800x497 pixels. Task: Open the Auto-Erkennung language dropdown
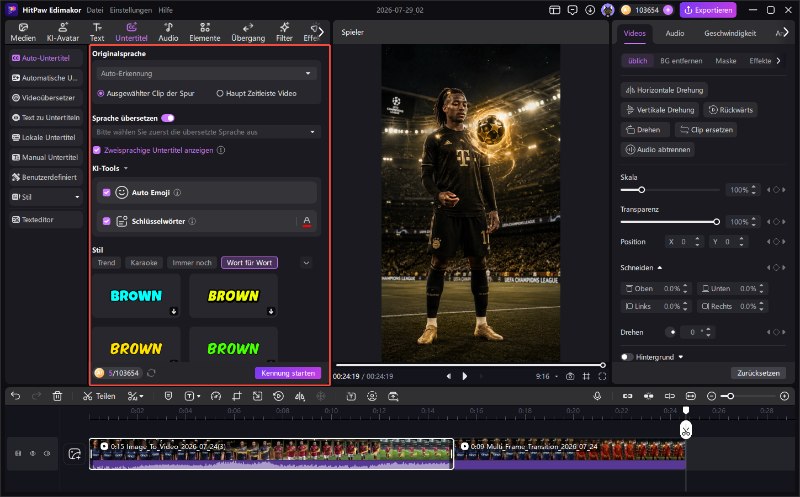pyautogui.click(x=207, y=73)
